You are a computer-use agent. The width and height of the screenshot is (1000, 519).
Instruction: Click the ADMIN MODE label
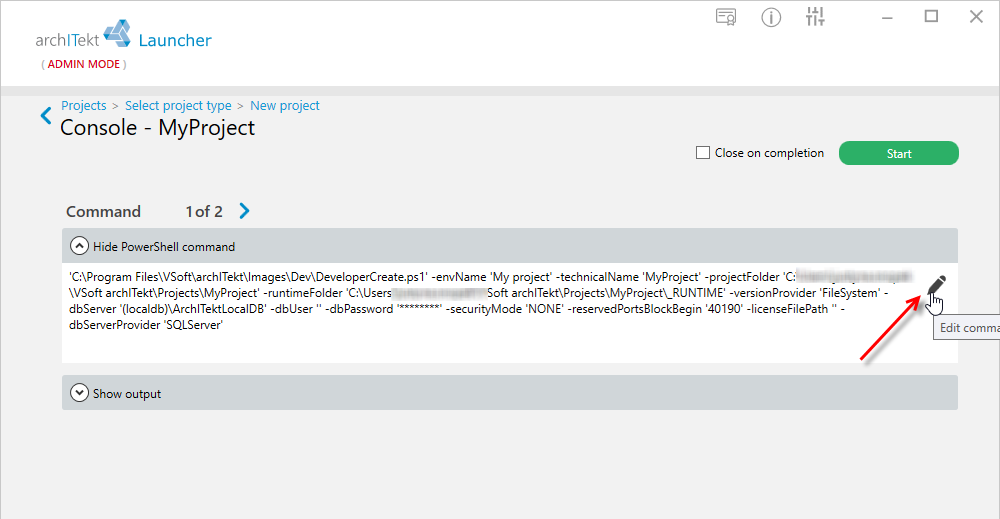click(x=84, y=64)
